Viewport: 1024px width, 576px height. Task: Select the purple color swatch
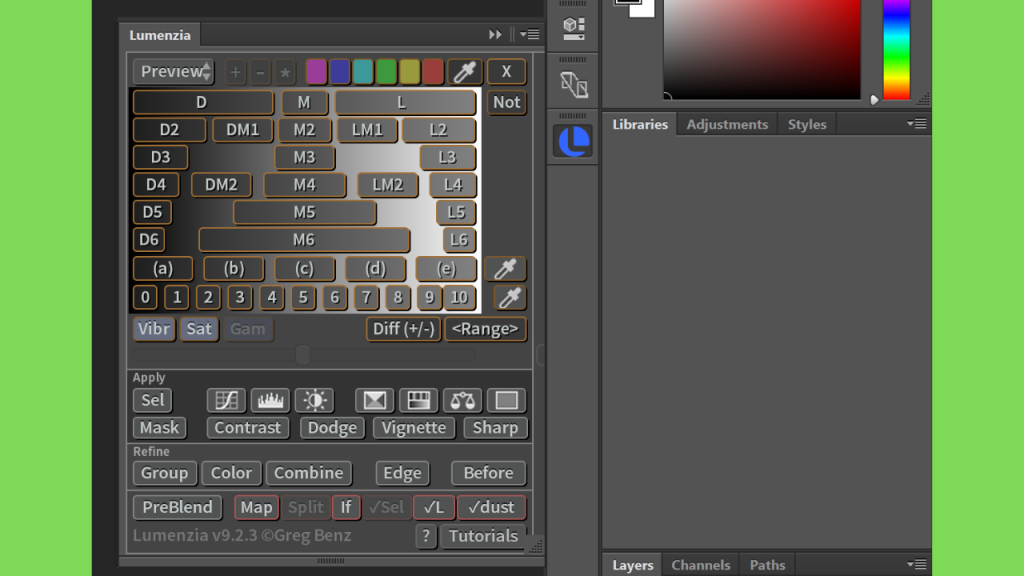[x=316, y=72]
